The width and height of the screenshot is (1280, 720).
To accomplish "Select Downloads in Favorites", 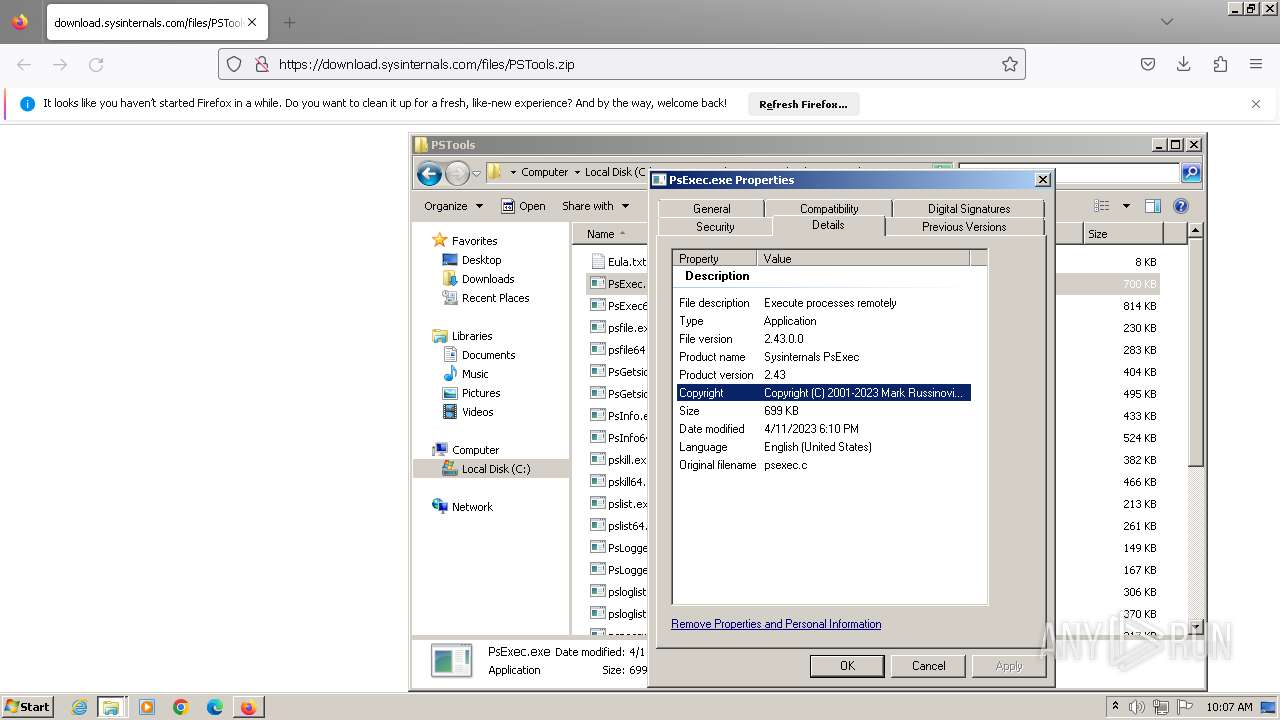I will [x=488, y=279].
